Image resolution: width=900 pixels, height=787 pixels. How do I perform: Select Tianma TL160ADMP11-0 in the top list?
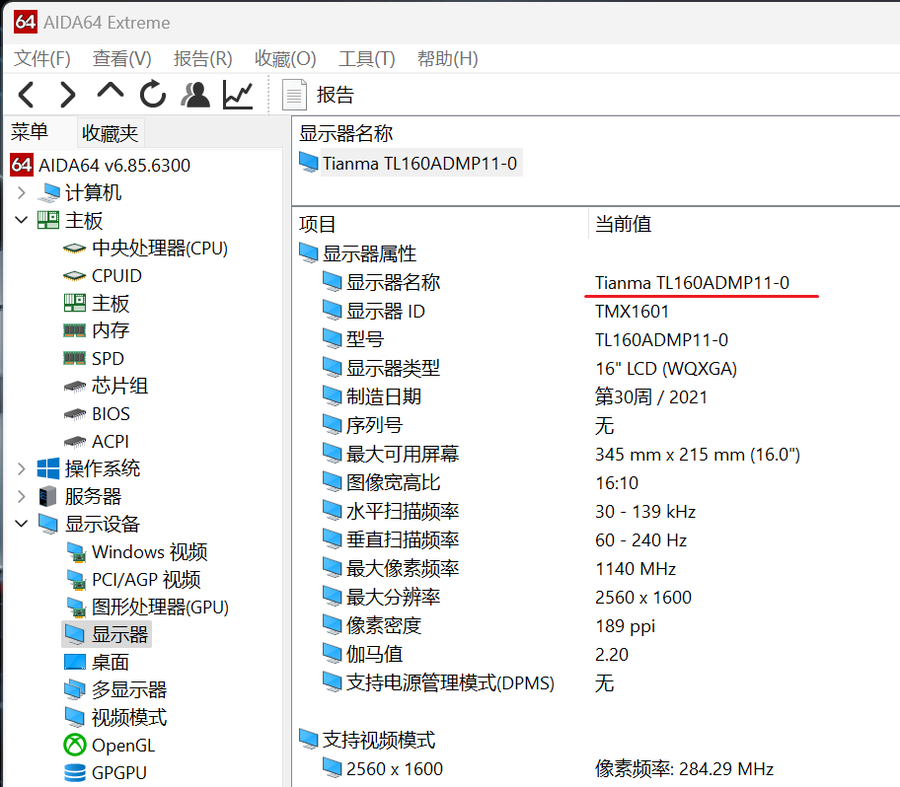coord(420,163)
